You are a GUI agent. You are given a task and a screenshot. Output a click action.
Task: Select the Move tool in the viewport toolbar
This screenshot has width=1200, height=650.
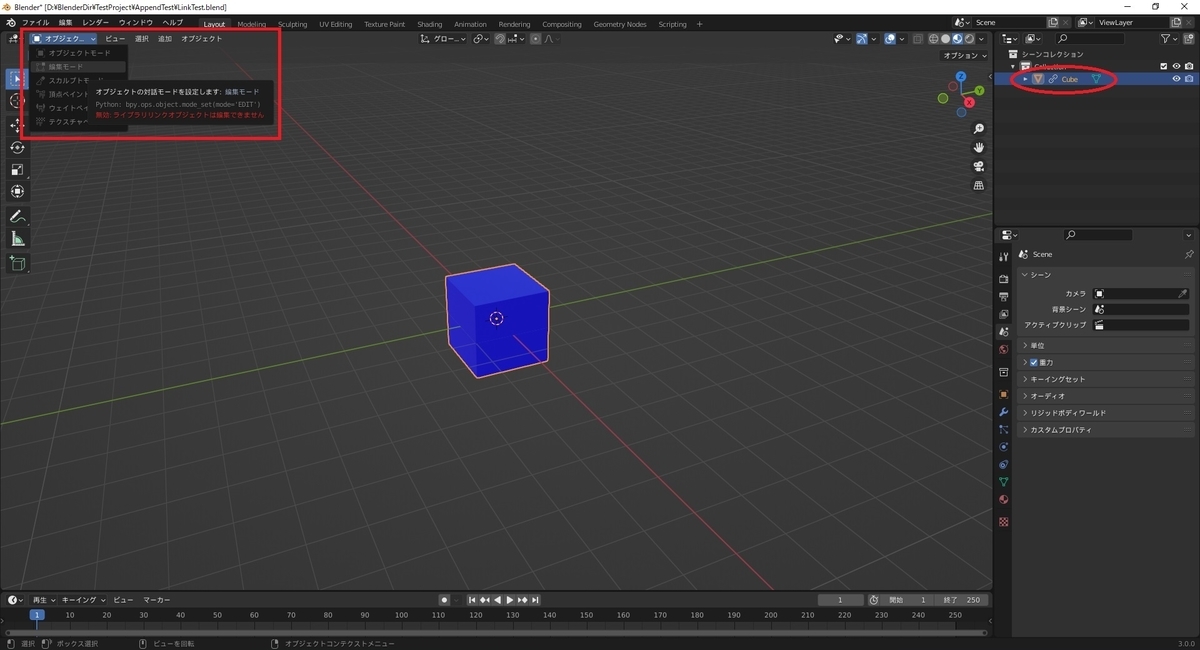17,125
